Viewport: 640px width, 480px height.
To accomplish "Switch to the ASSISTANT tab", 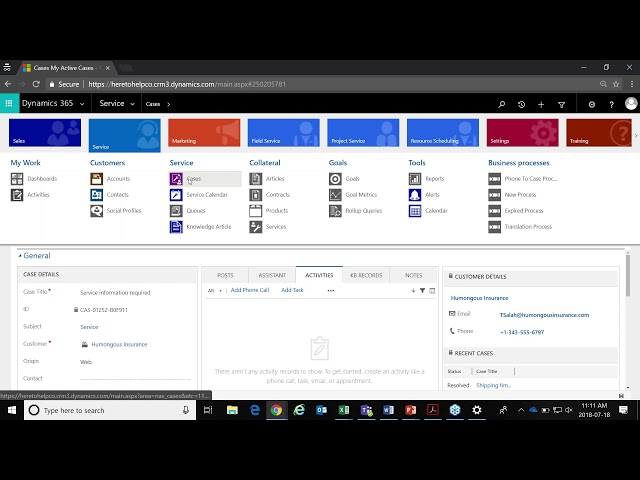I will (272, 276).
